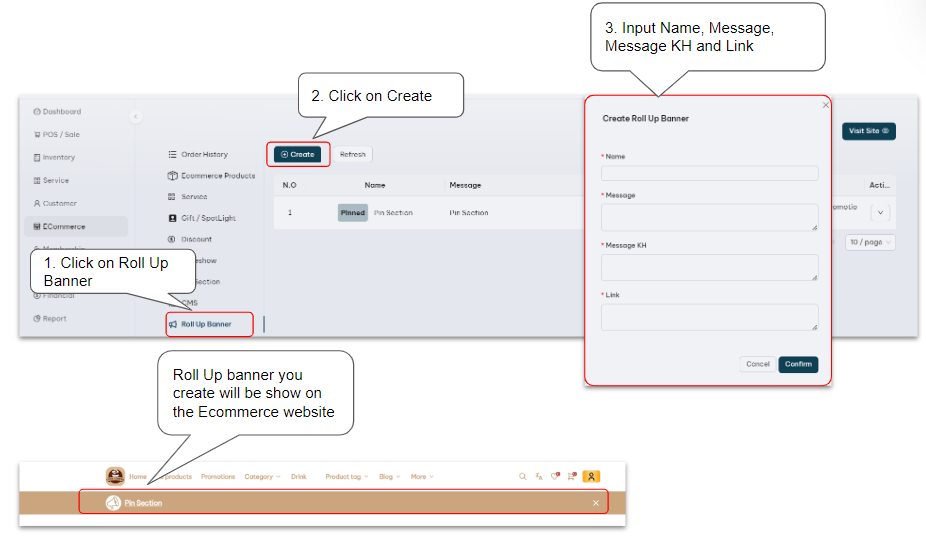Go to Dashboard in the left sidebar
This screenshot has height=545, width=926.
62,112
